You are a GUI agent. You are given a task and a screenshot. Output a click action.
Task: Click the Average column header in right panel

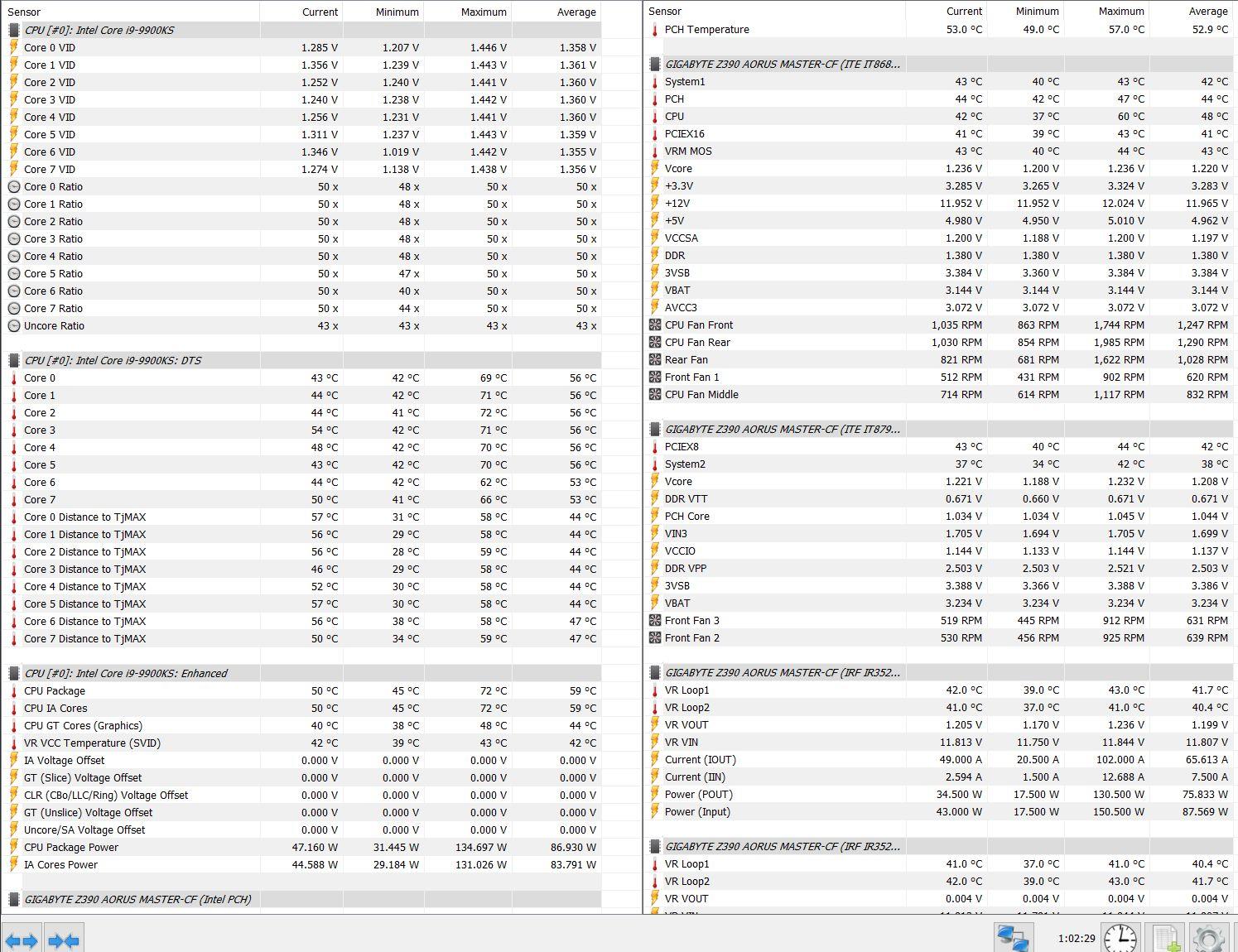click(1207, 12)
